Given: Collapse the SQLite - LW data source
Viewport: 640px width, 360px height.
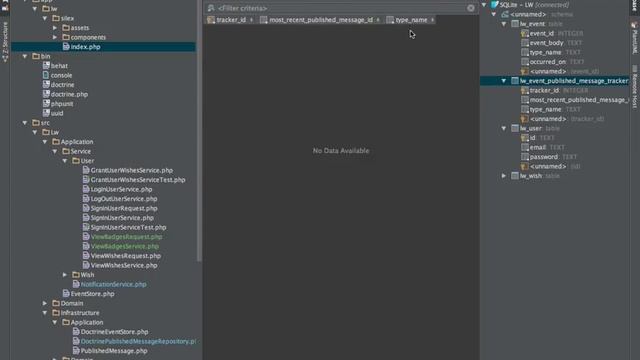Looking at the screenshot, I should (484, 5).
